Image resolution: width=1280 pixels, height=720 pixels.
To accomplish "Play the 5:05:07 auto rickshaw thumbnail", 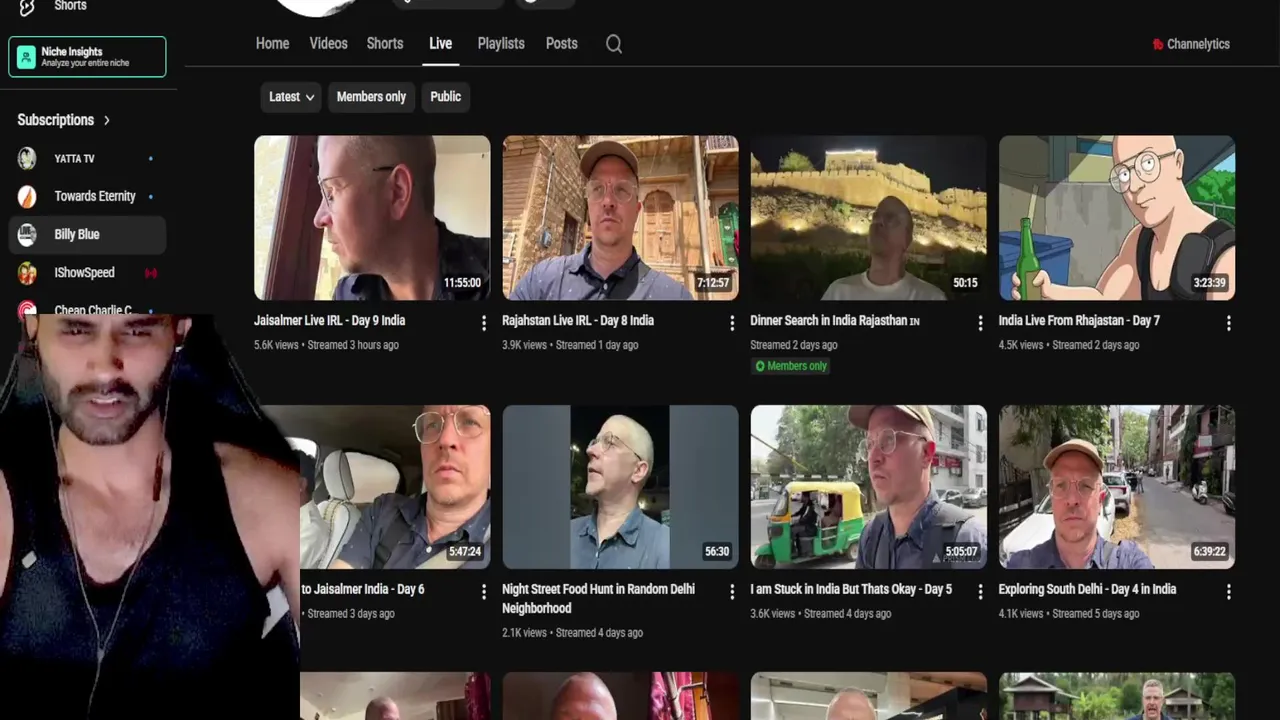I will tap(868, 487).
